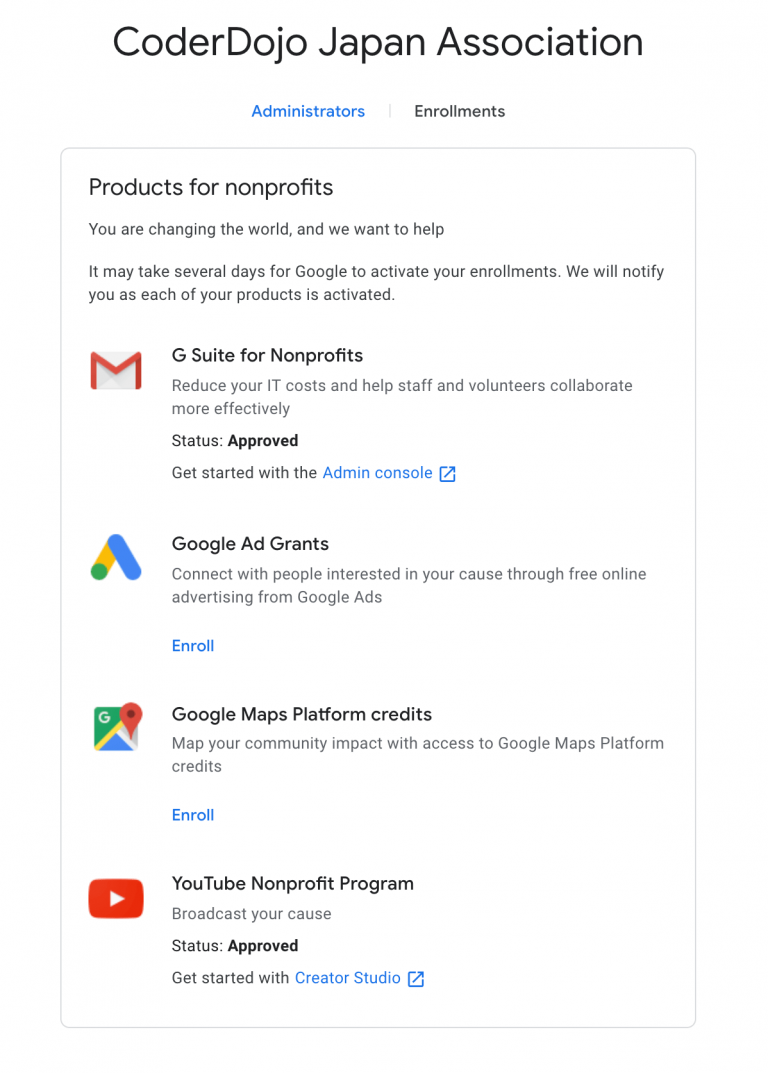Click the YouTube Nonprofit Program heading
768x1073 pixels.
click(x=293, y=884)
